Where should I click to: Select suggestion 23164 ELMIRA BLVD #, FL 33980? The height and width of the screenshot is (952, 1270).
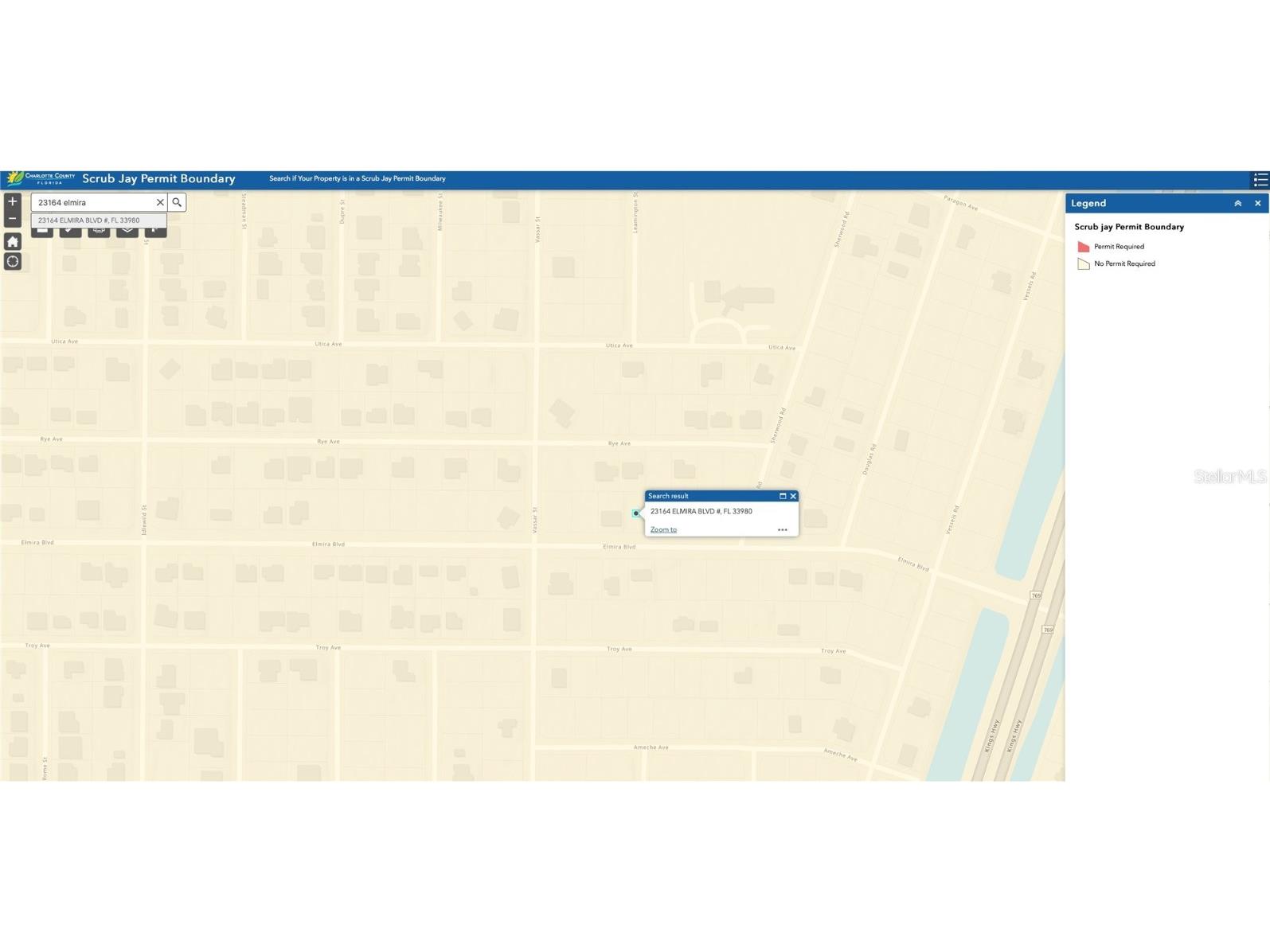(x=99, y=220)
